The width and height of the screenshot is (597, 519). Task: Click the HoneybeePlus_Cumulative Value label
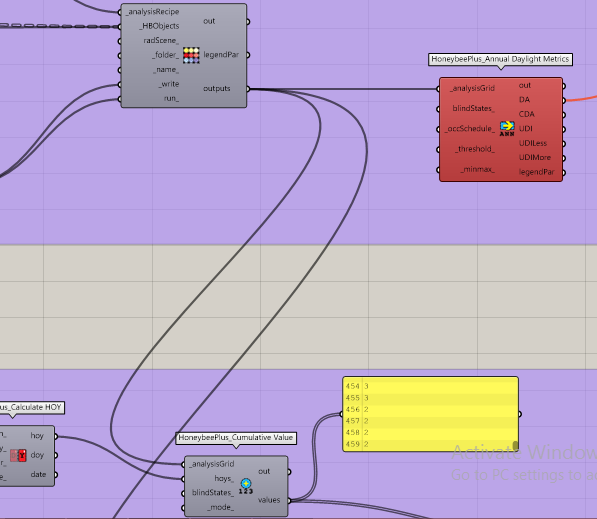coord(236,438)
